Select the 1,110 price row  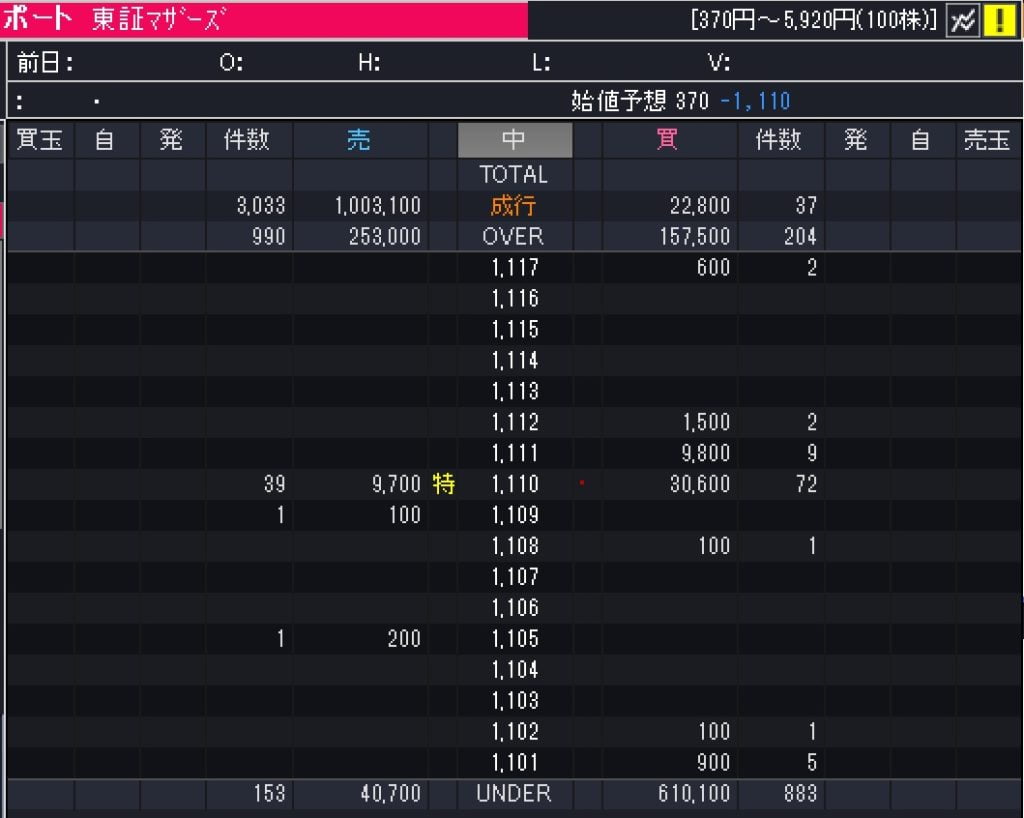tap(515, 484)
